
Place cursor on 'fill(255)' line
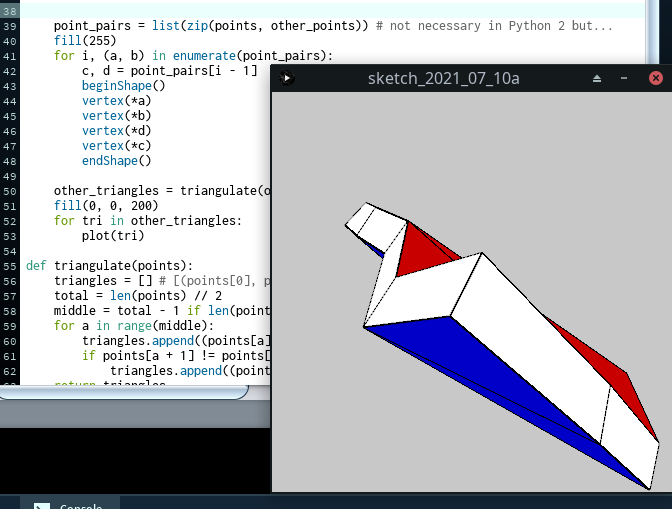coord(85,41)
